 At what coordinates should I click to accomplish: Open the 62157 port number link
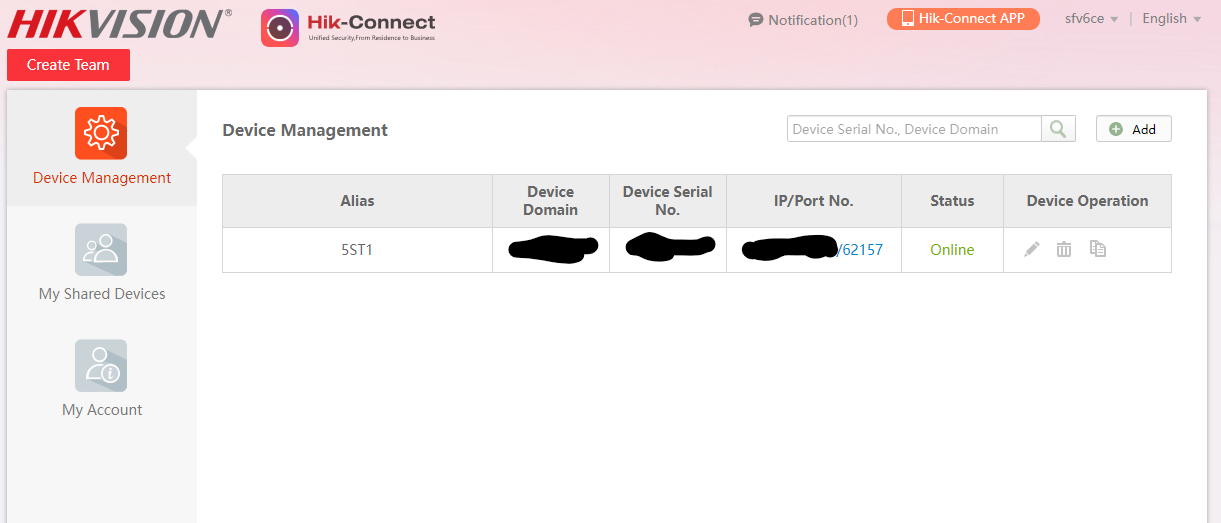coord(862,250)
